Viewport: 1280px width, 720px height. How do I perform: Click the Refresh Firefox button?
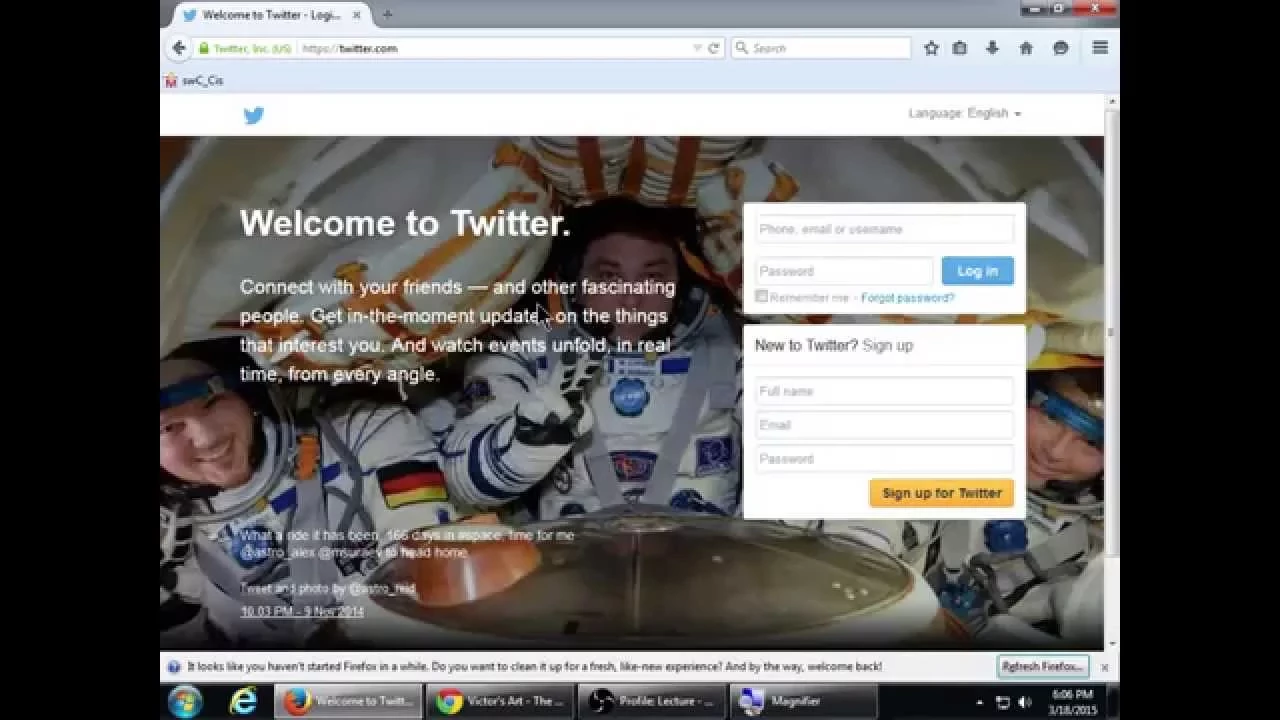coord(1042,666)
